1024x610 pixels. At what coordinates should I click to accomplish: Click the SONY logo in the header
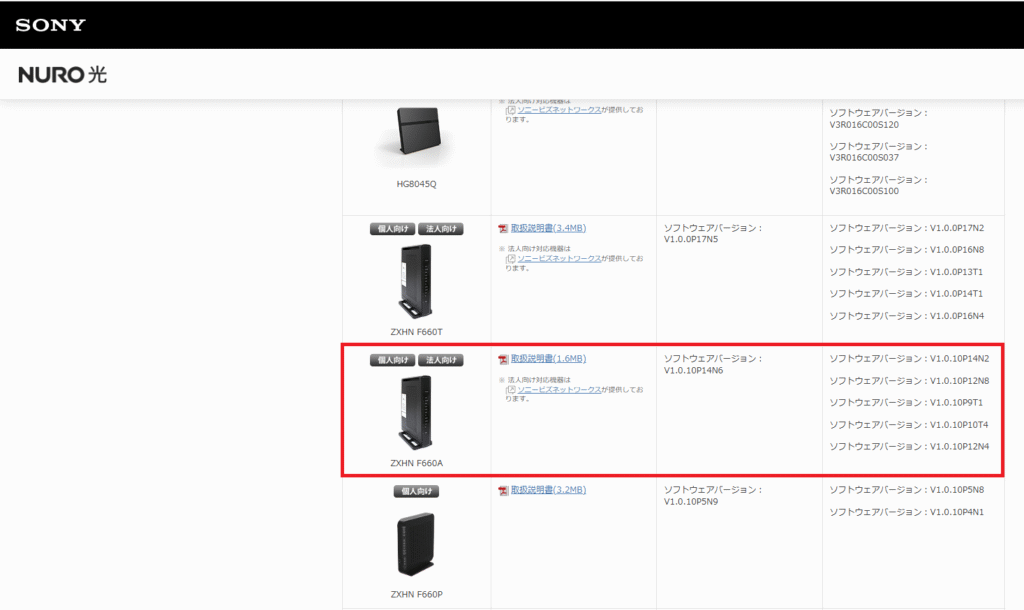[50, 25]
